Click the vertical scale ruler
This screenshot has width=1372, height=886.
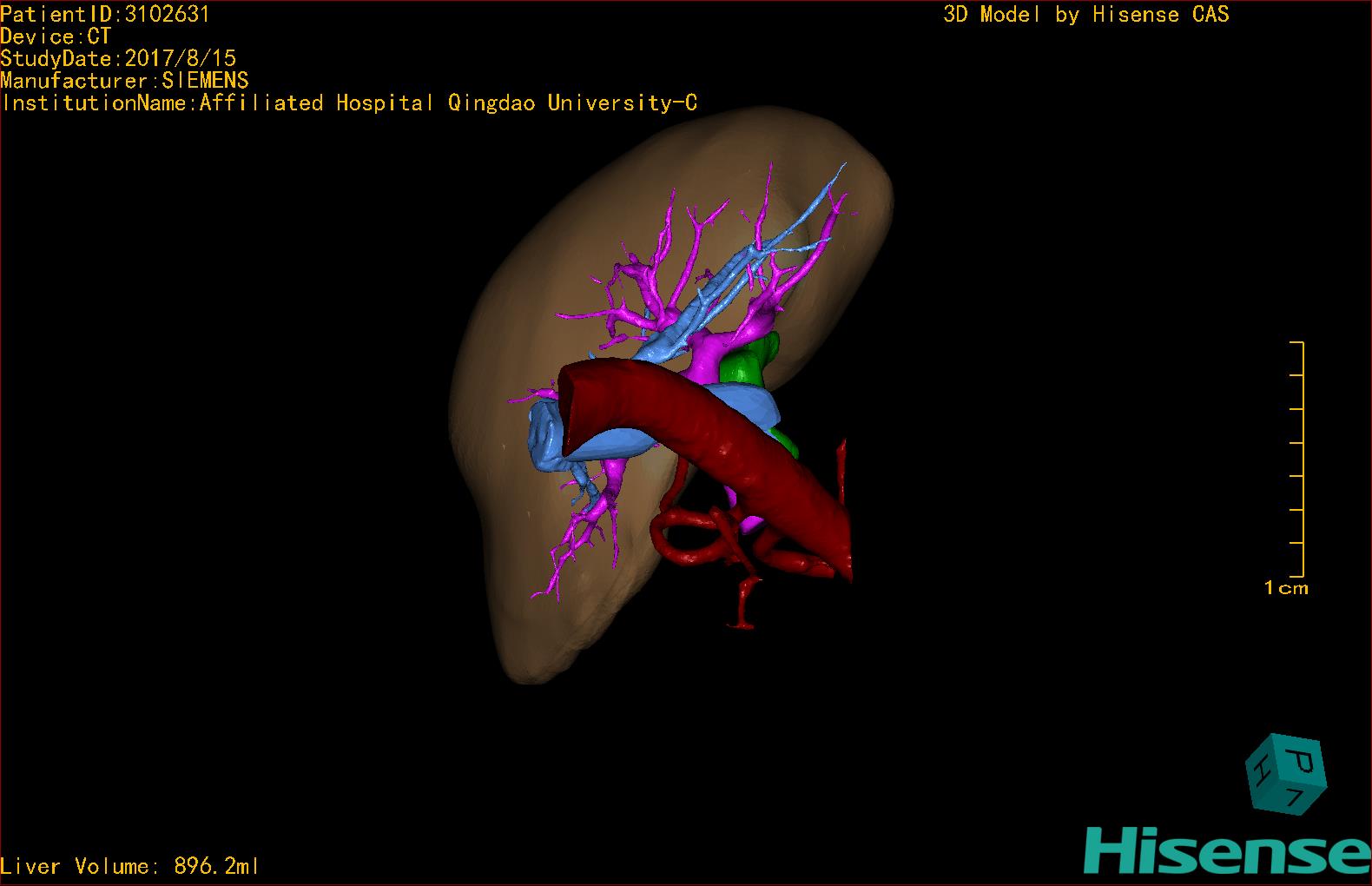(x=1297, y=460)
